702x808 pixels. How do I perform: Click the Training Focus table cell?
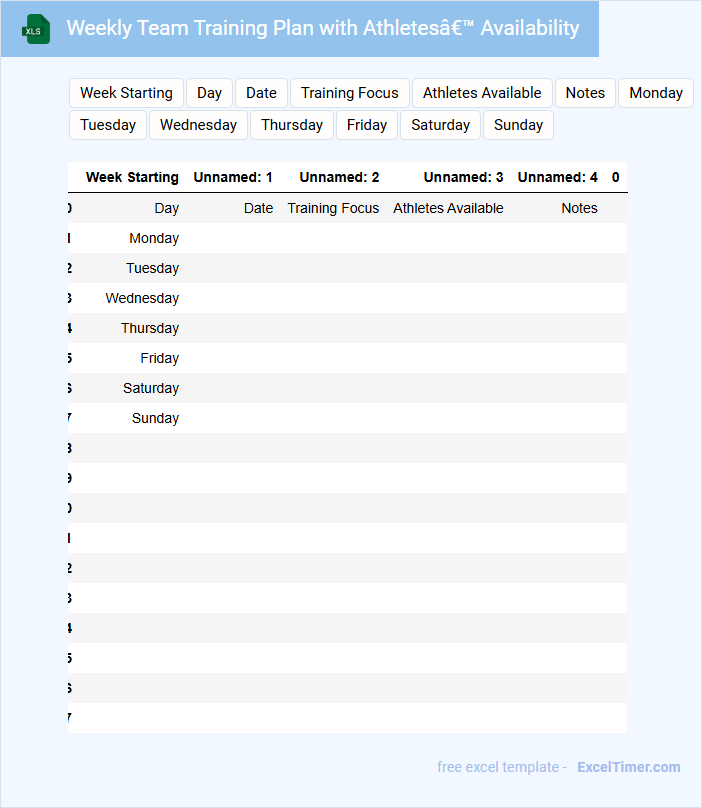(333, 208)
